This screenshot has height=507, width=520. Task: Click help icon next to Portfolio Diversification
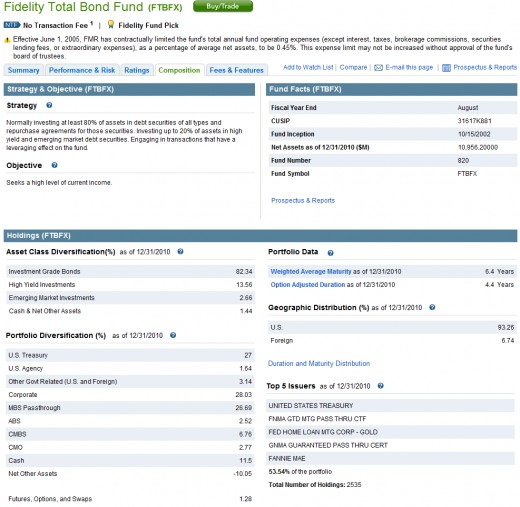tap(173, 335)
